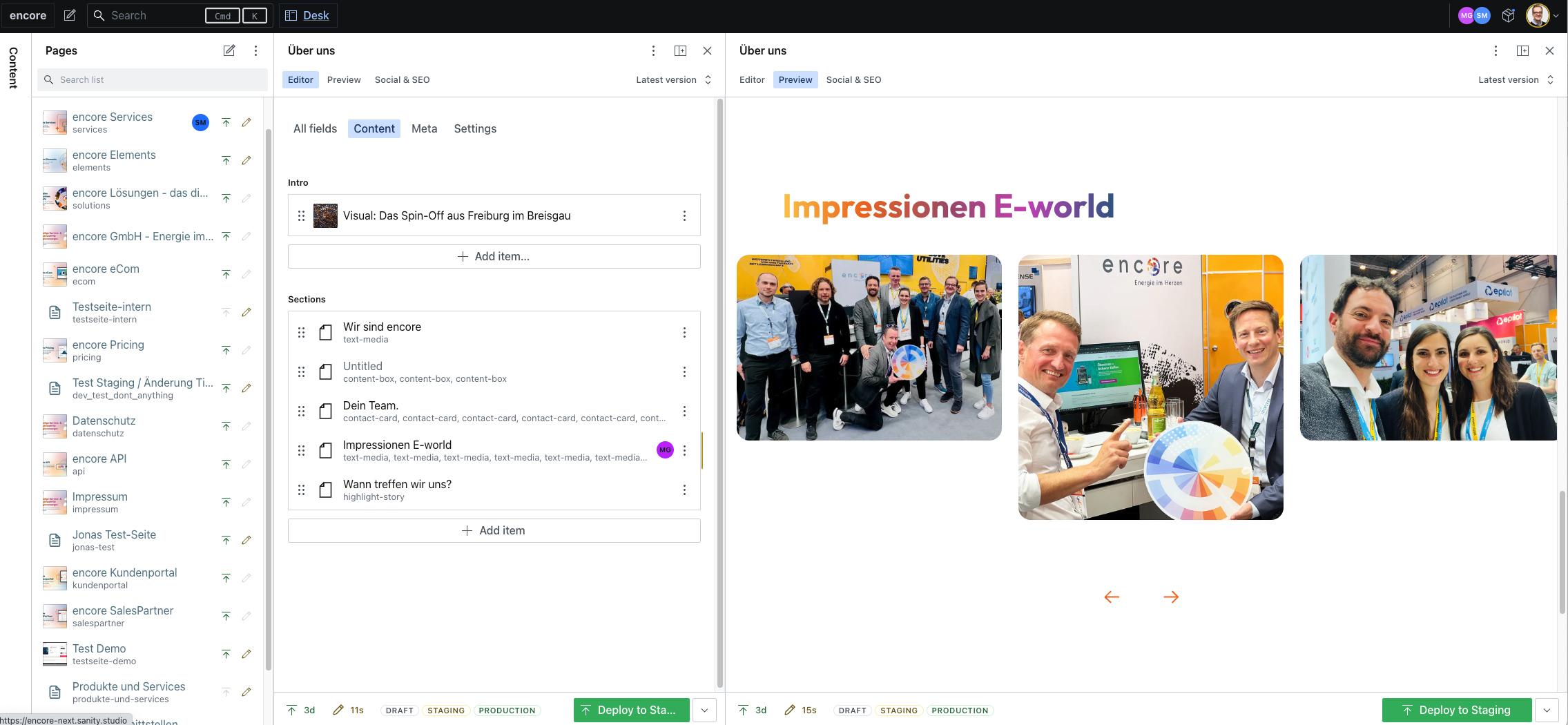This screenshot has width=1568, height=725.
Task: Create new page with Pages compose icon
Action: pyautogui.click(x=229, y=50)
